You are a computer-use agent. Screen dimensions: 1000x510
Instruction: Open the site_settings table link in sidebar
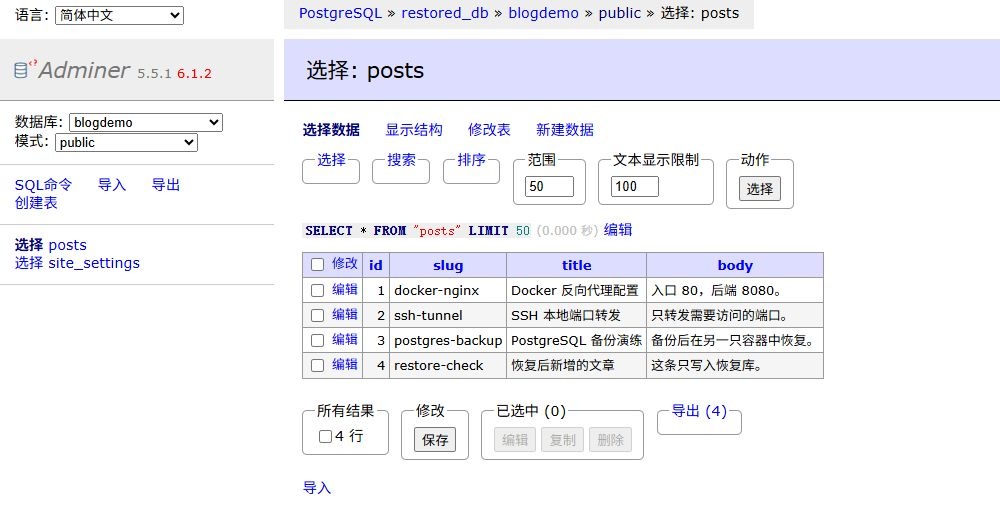pyautogui.click(x=94, y=263)
